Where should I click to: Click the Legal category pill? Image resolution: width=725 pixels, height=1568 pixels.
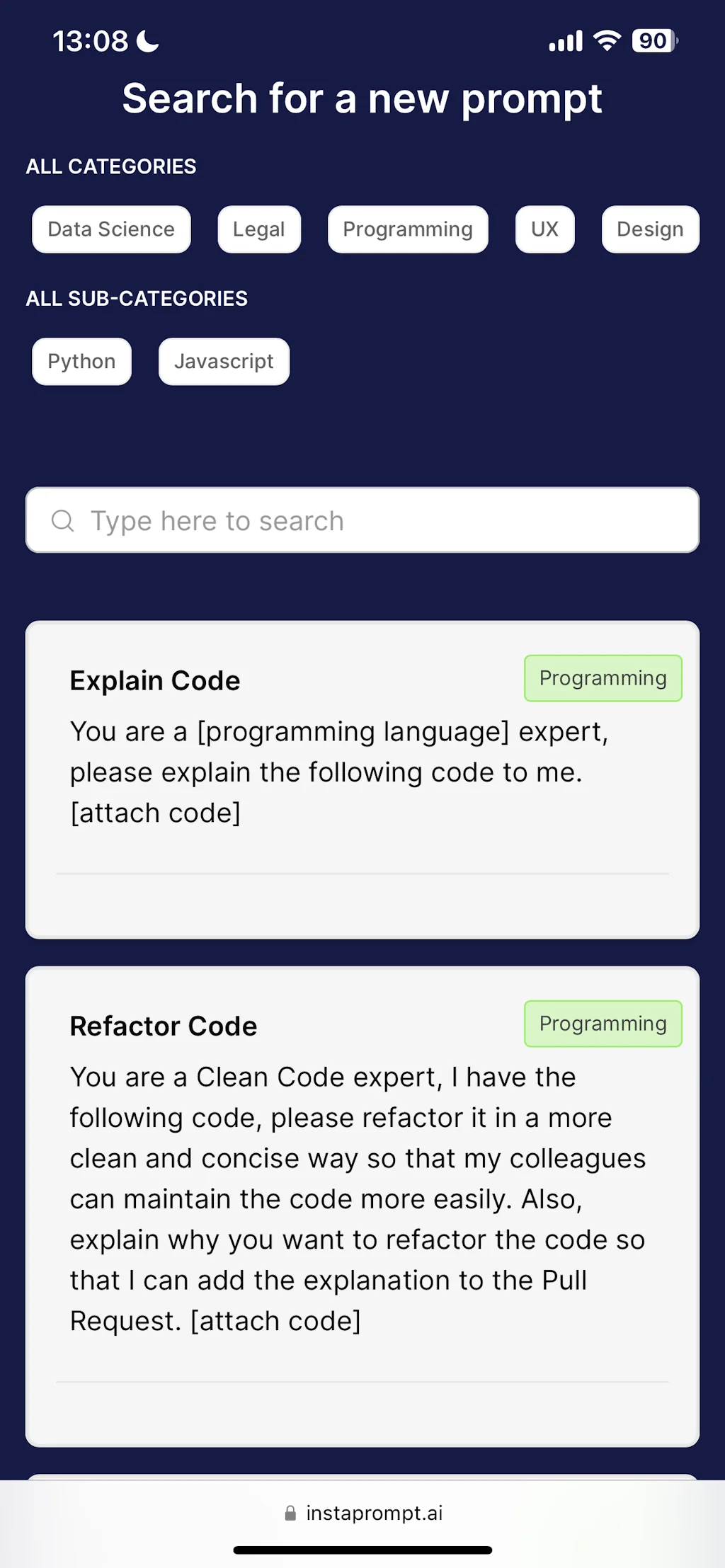259,229
